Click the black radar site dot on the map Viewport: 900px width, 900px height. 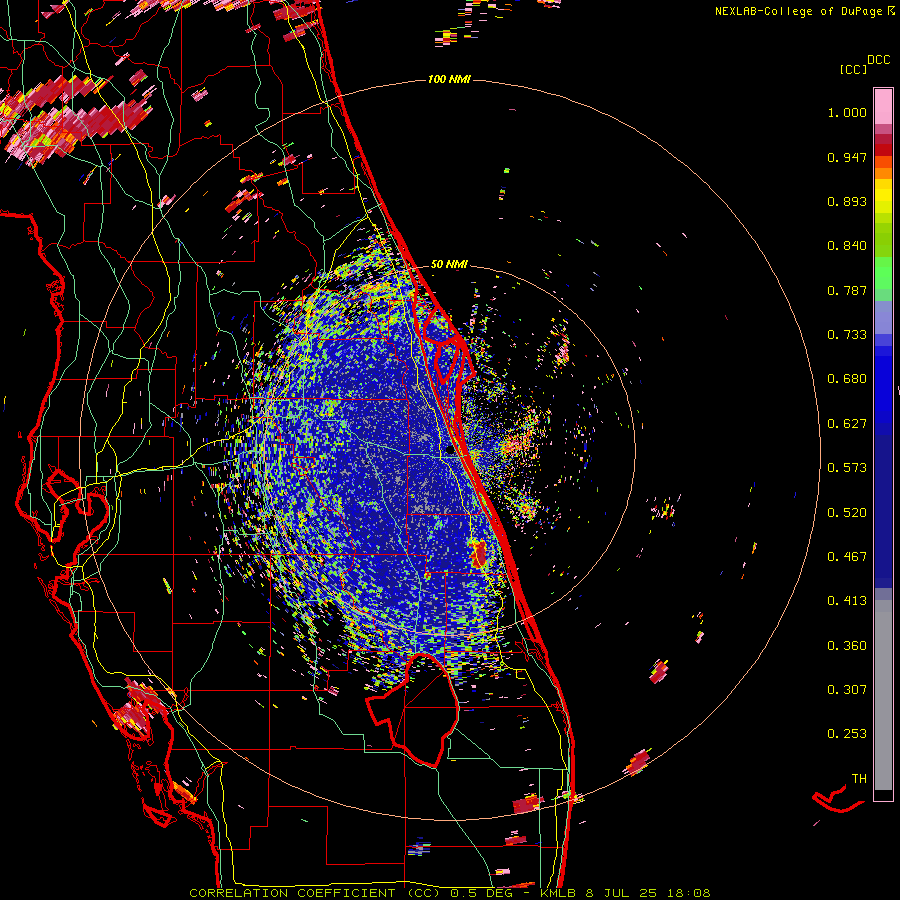(x=450, y=451)
